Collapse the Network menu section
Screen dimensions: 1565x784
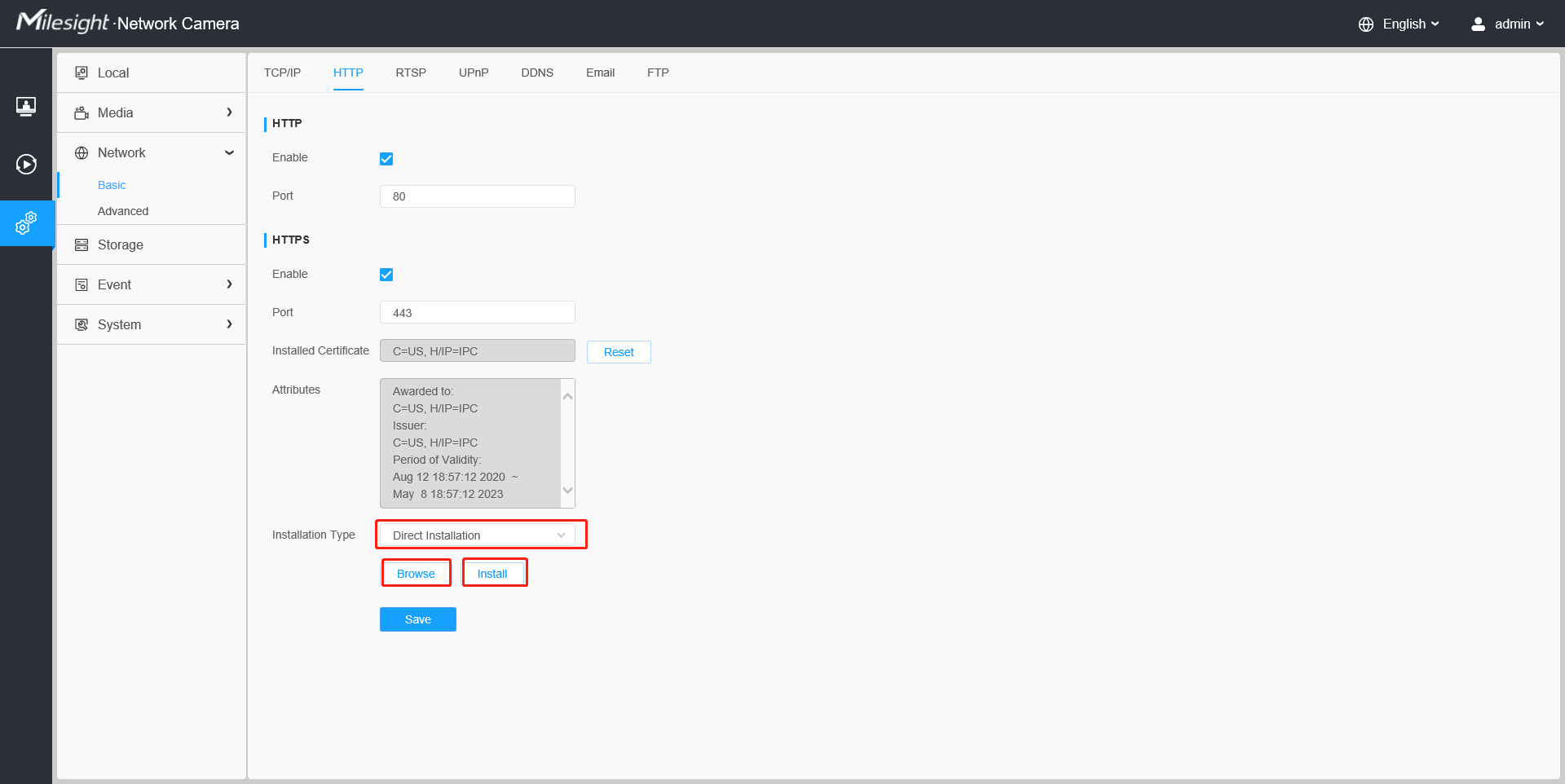tap(229, 152)
